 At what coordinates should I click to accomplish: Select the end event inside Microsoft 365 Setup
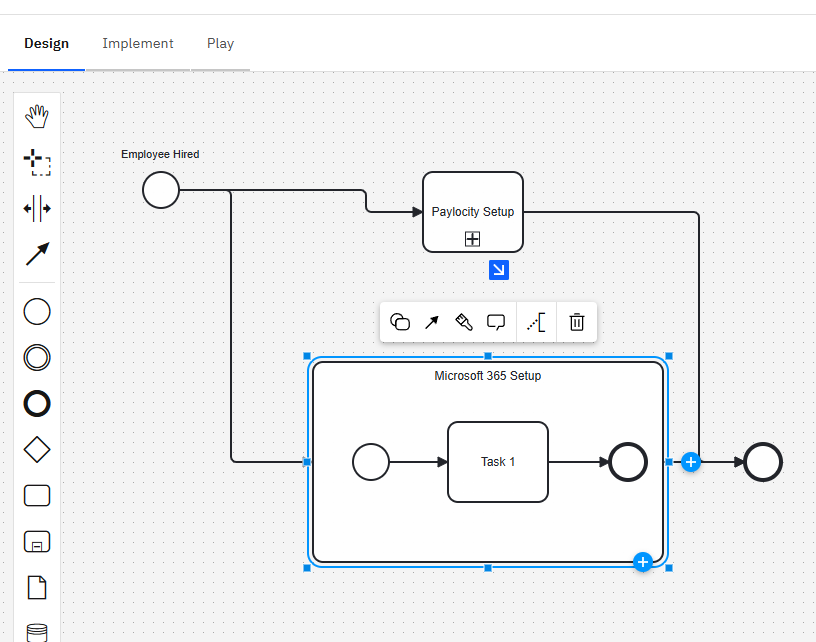pos(628,462)
